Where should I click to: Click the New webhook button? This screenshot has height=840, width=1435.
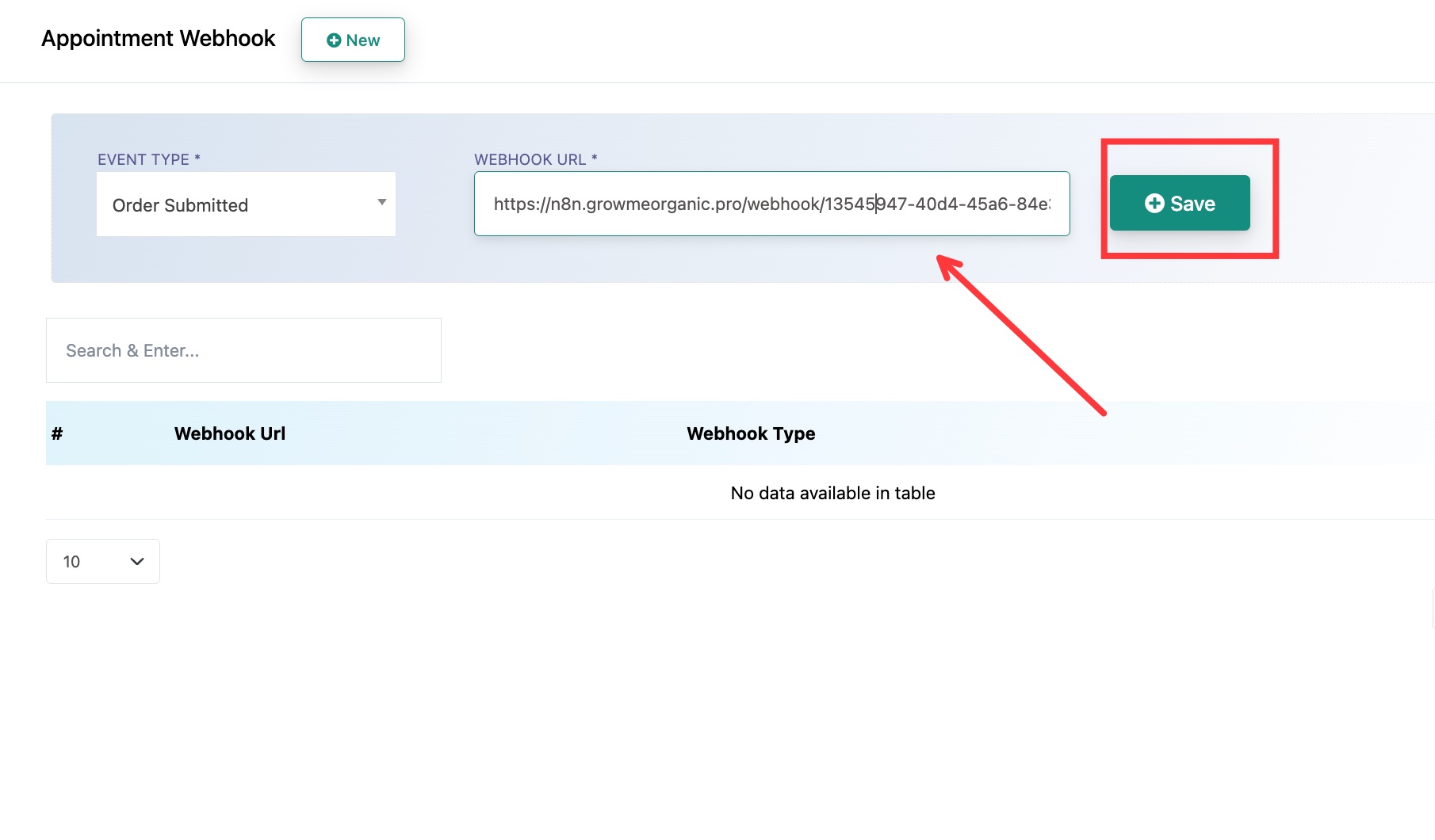tap(353, 40)
